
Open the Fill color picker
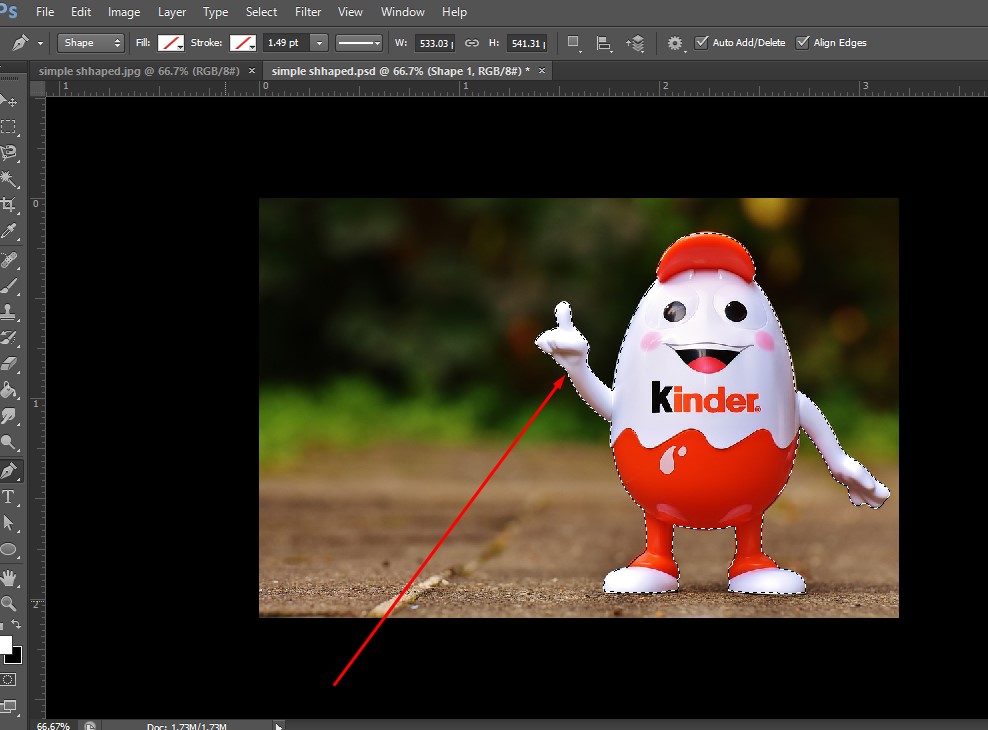tap(171, 43)
